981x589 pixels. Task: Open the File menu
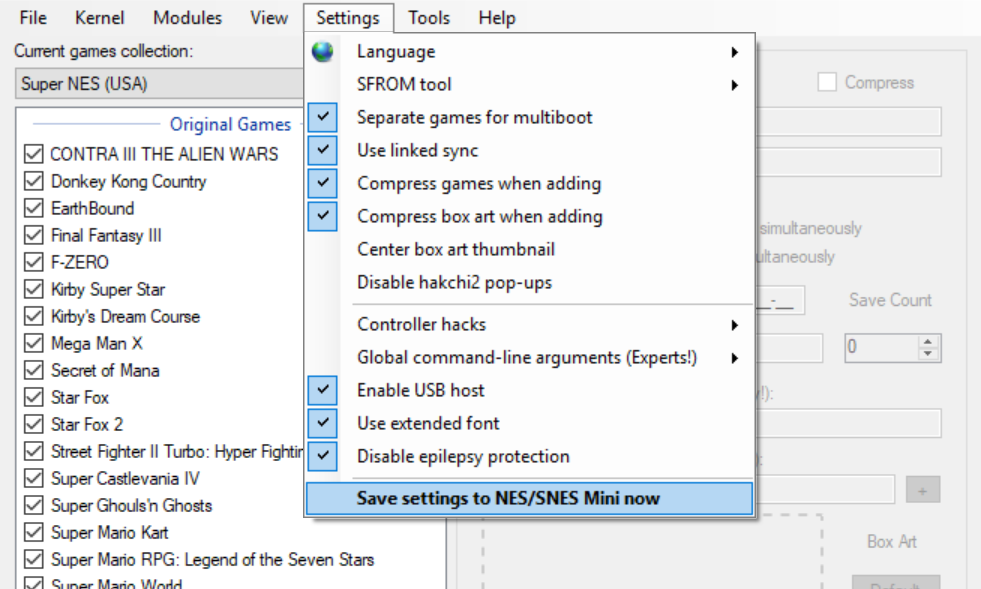point(33,18)
